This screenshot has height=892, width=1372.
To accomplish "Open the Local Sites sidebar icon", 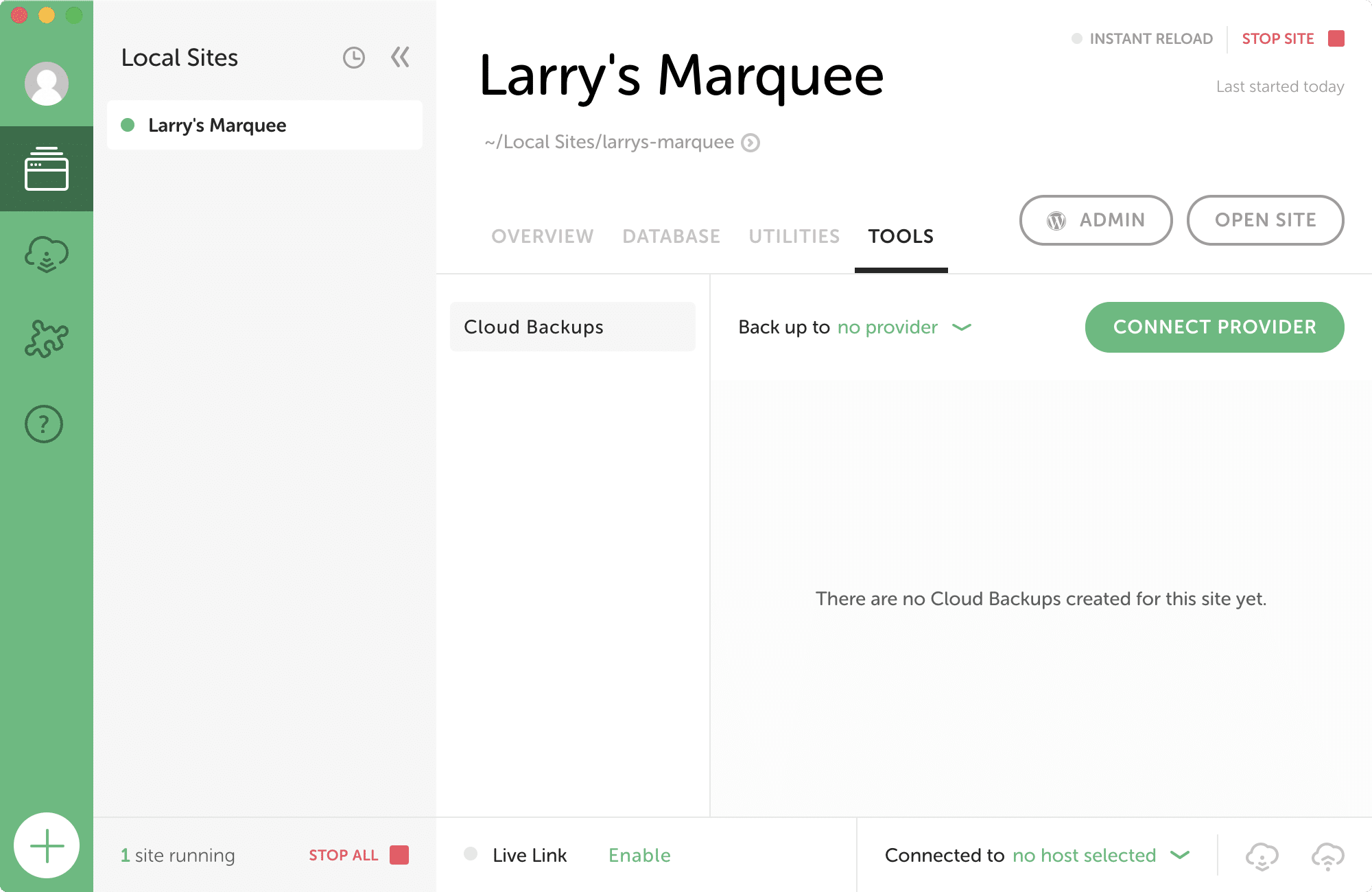I will (x=47, y=169).
